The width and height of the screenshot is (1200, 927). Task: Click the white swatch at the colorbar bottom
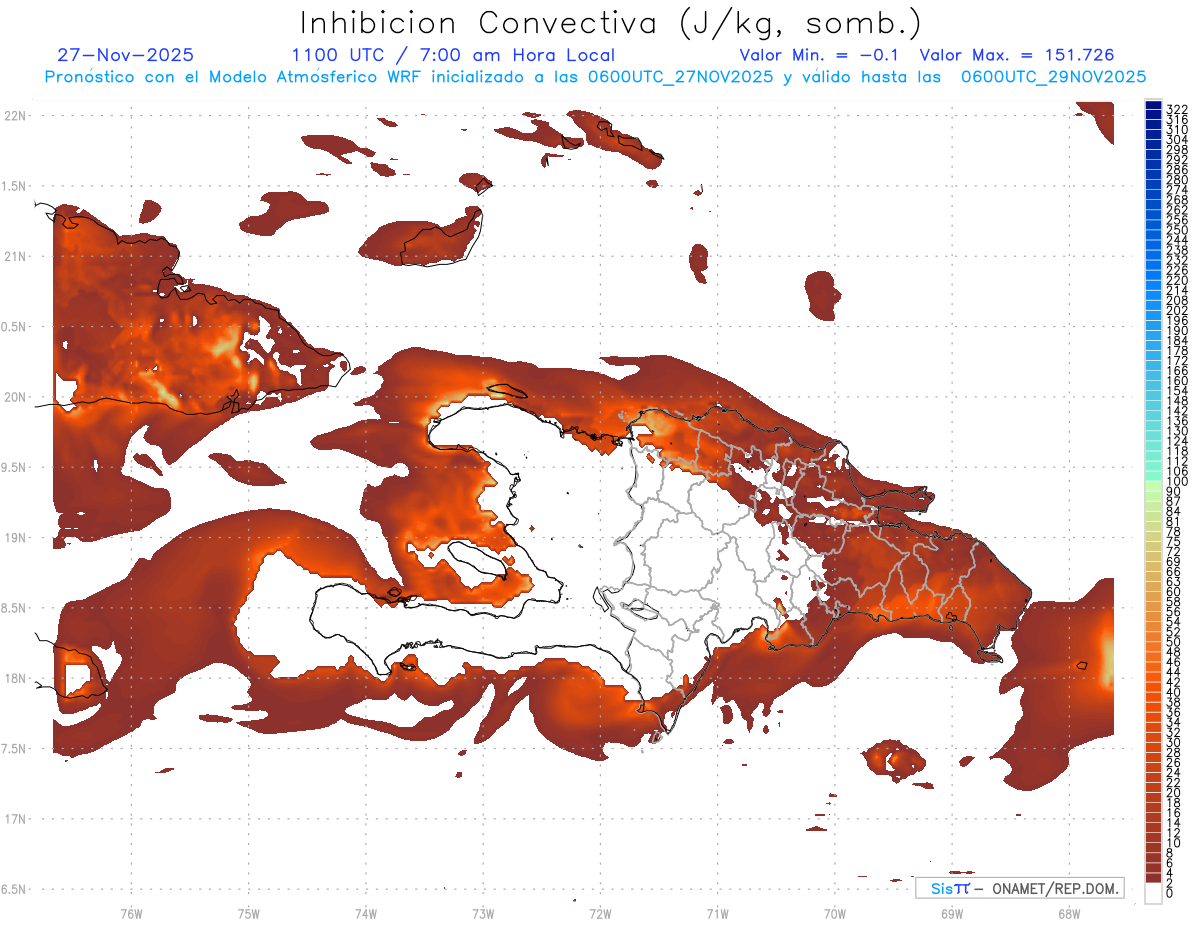1153,893
